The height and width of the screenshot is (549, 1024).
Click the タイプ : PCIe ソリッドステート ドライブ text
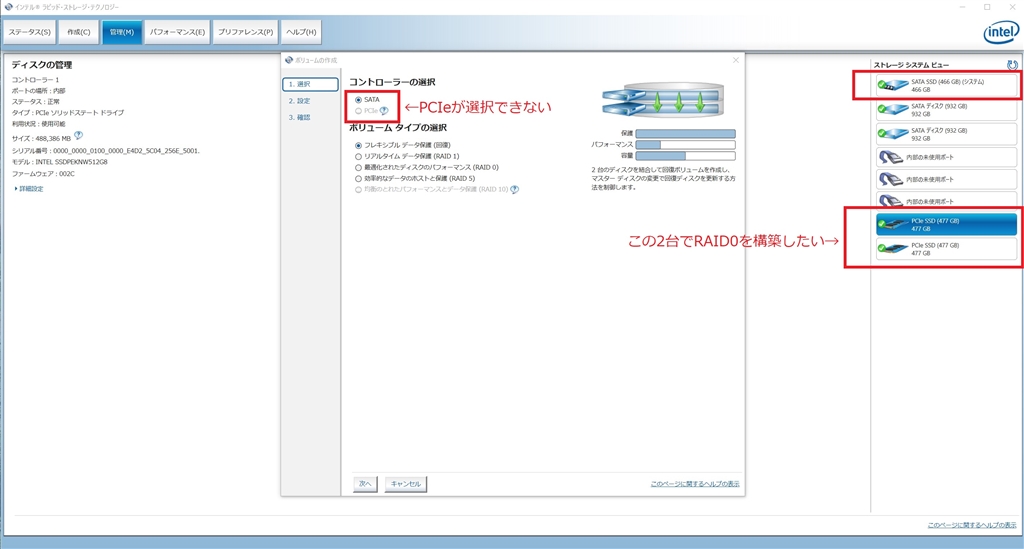[x=68, y=112]
